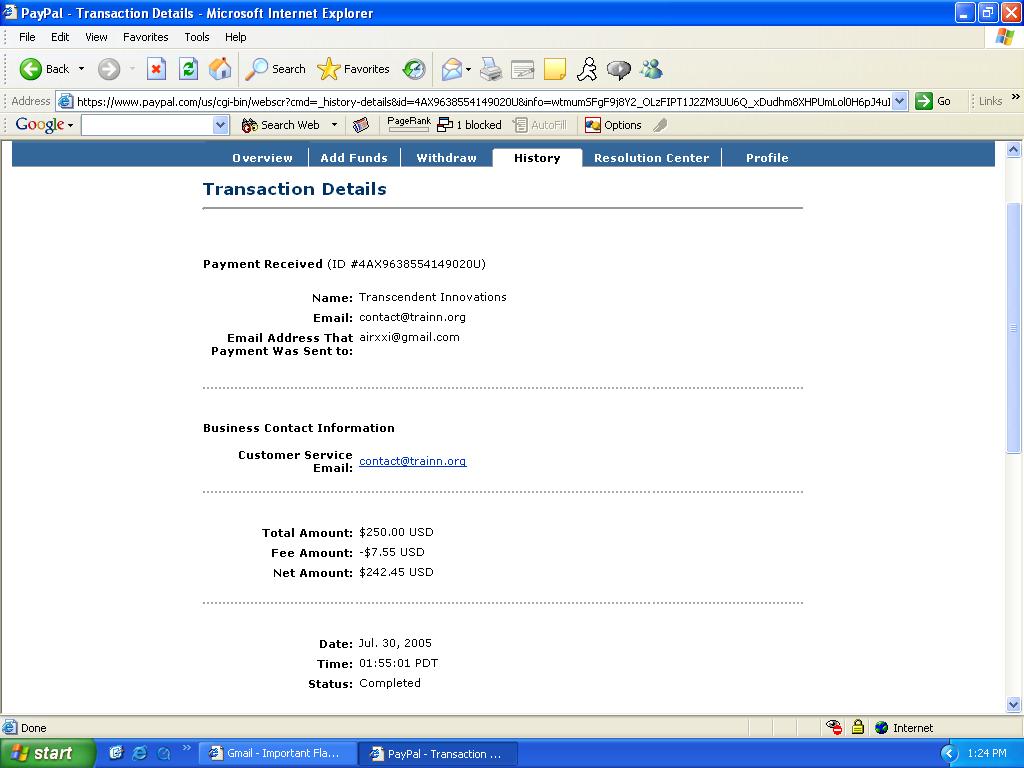Viewport: 1024px width, 768px height.
Task: Toggle the popup blocker '1 blocked'
Action: (470, 125)
